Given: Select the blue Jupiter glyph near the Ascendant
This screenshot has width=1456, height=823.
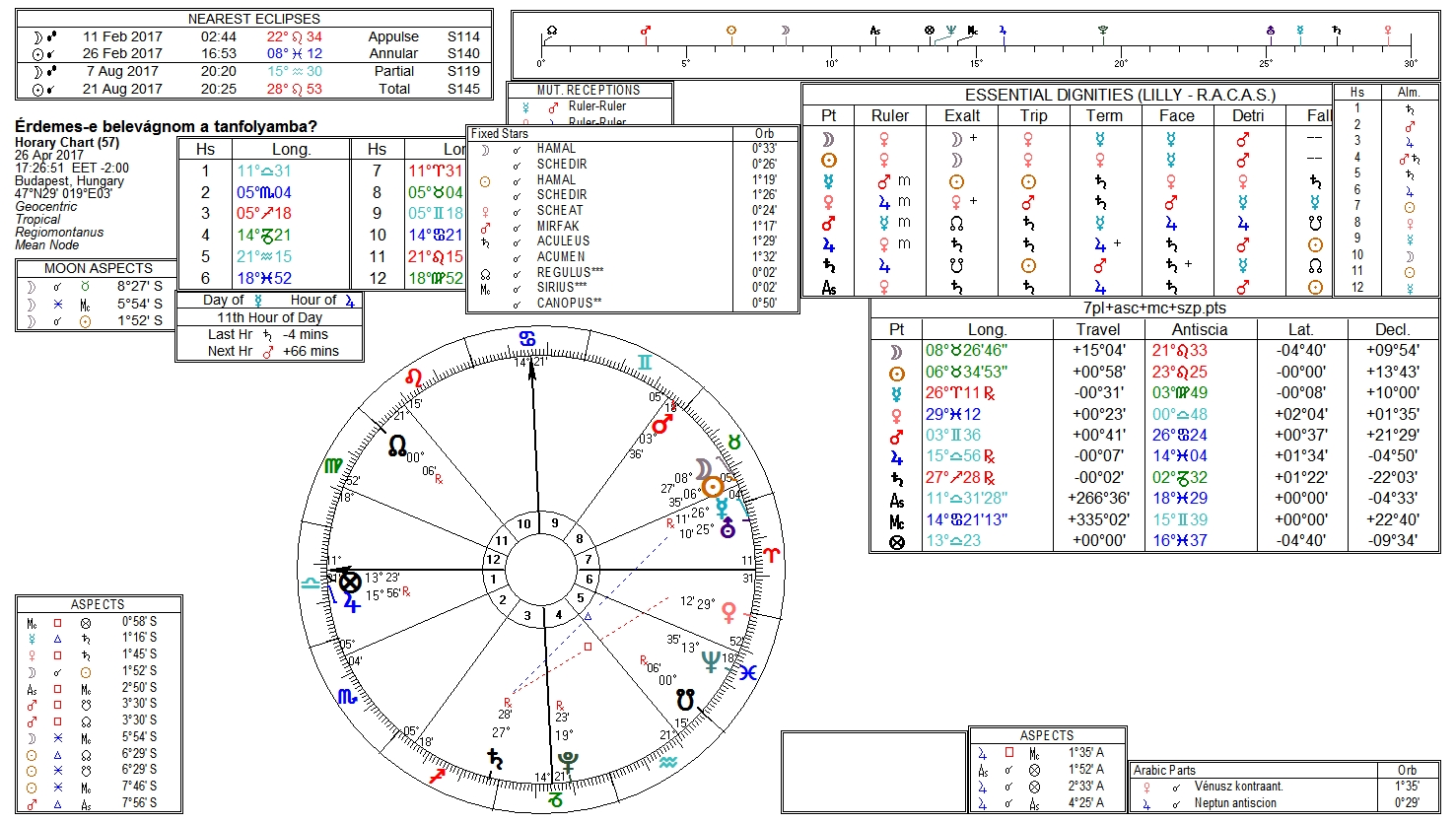Looking at the screenshot, I should click(x=352, y=601).
